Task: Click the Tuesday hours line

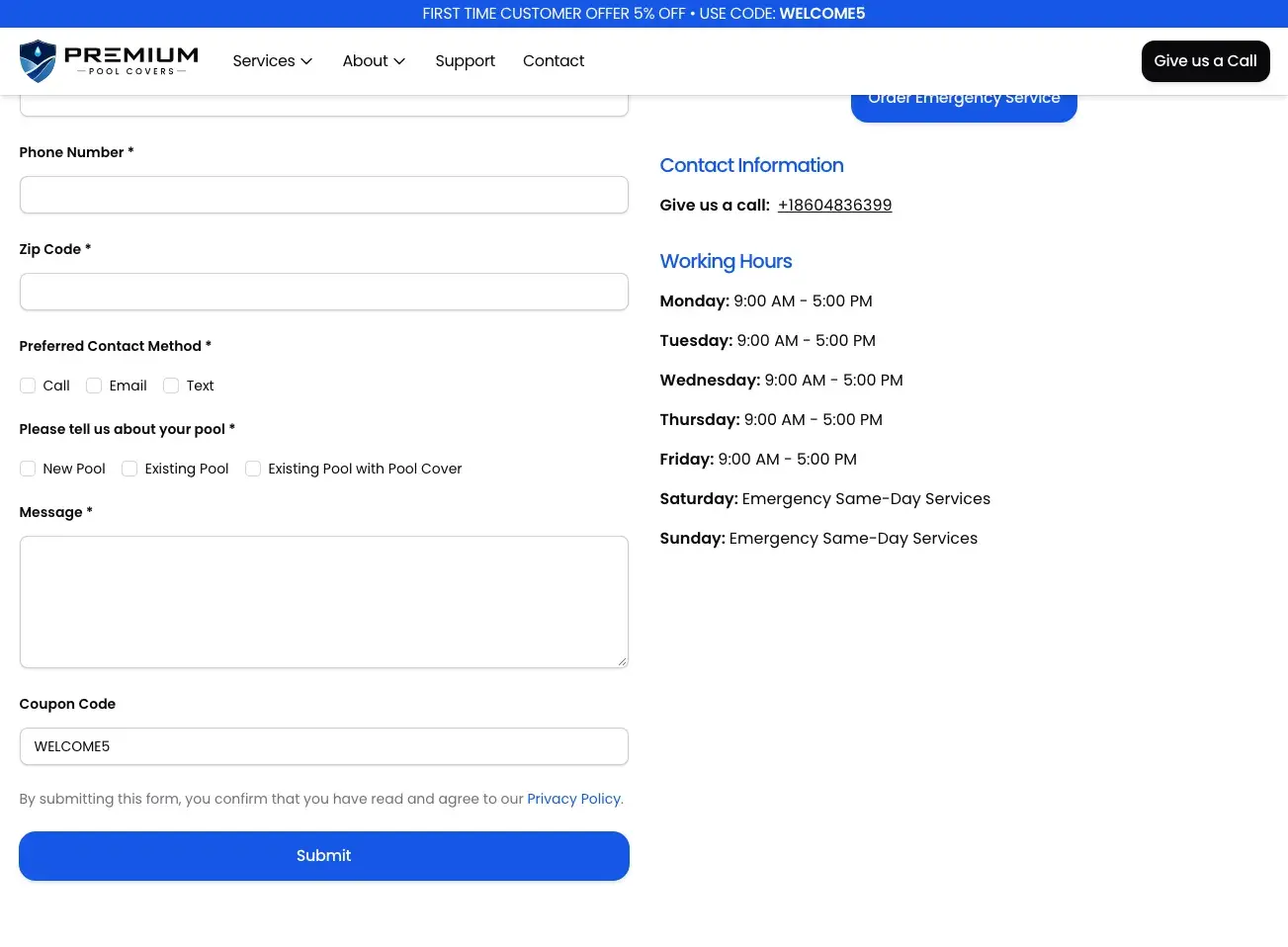Action: pyautogui.click(x=768, y=341)
